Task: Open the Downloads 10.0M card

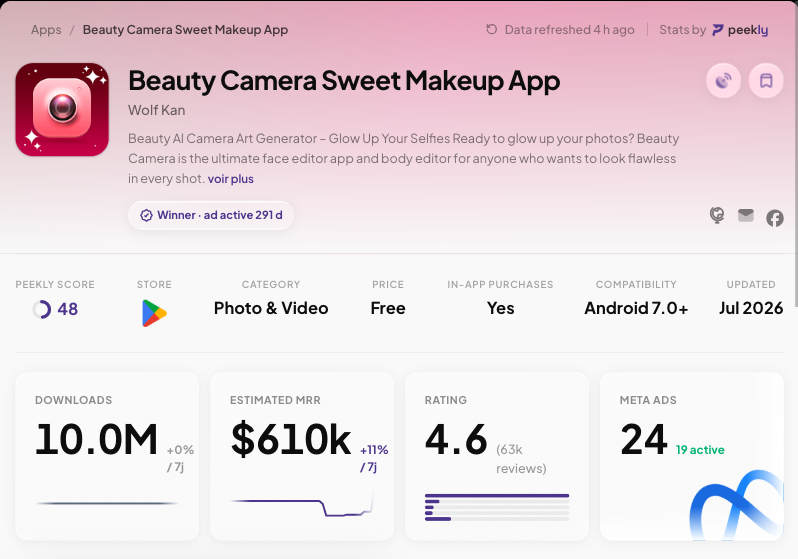Action: pos(107,456)
